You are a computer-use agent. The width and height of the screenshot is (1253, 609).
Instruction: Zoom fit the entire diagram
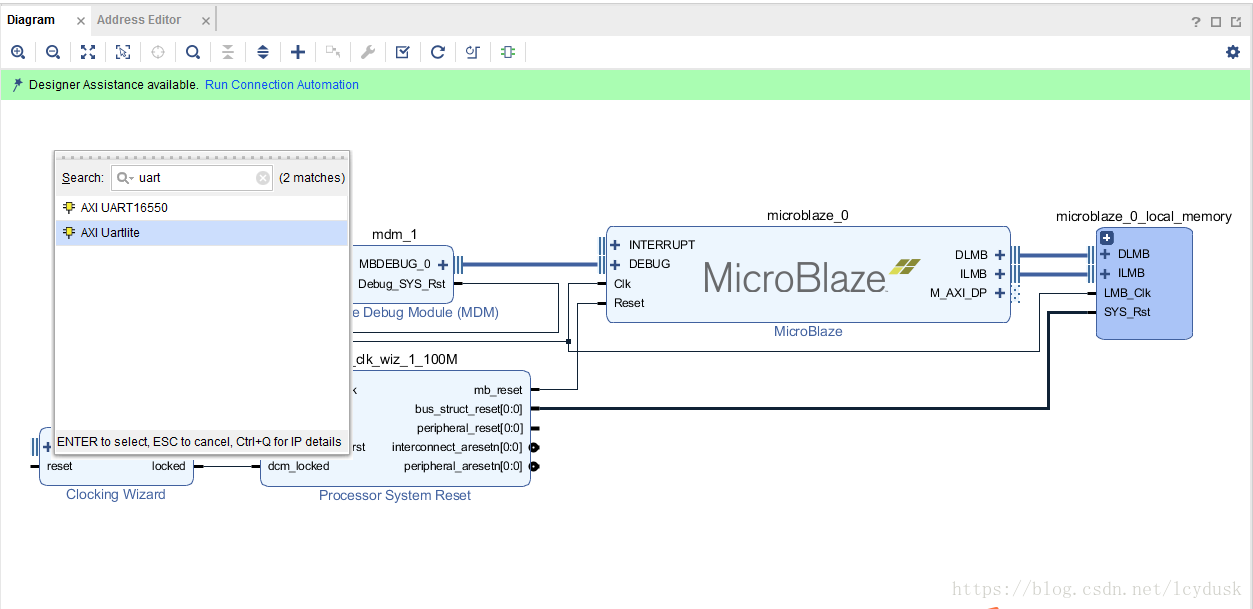point(88,52)
